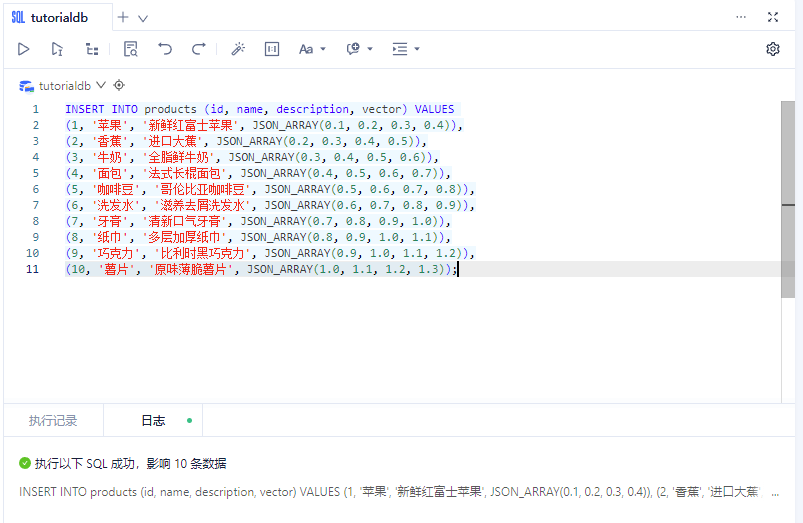Add a new SQL tab with plus icon
Image resolution: width=803 pixels, height=523 pixels.
123,17
